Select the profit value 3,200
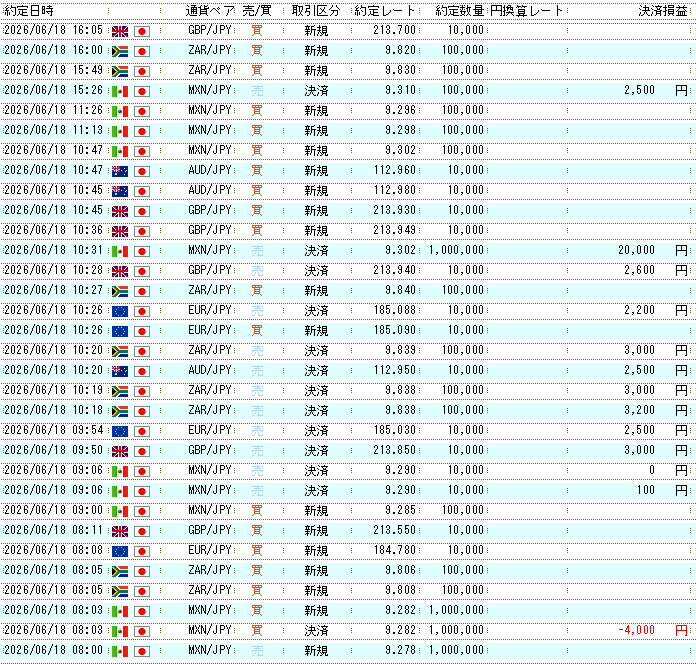The height and width of the screenshot is (664, 696). point(640,410)
